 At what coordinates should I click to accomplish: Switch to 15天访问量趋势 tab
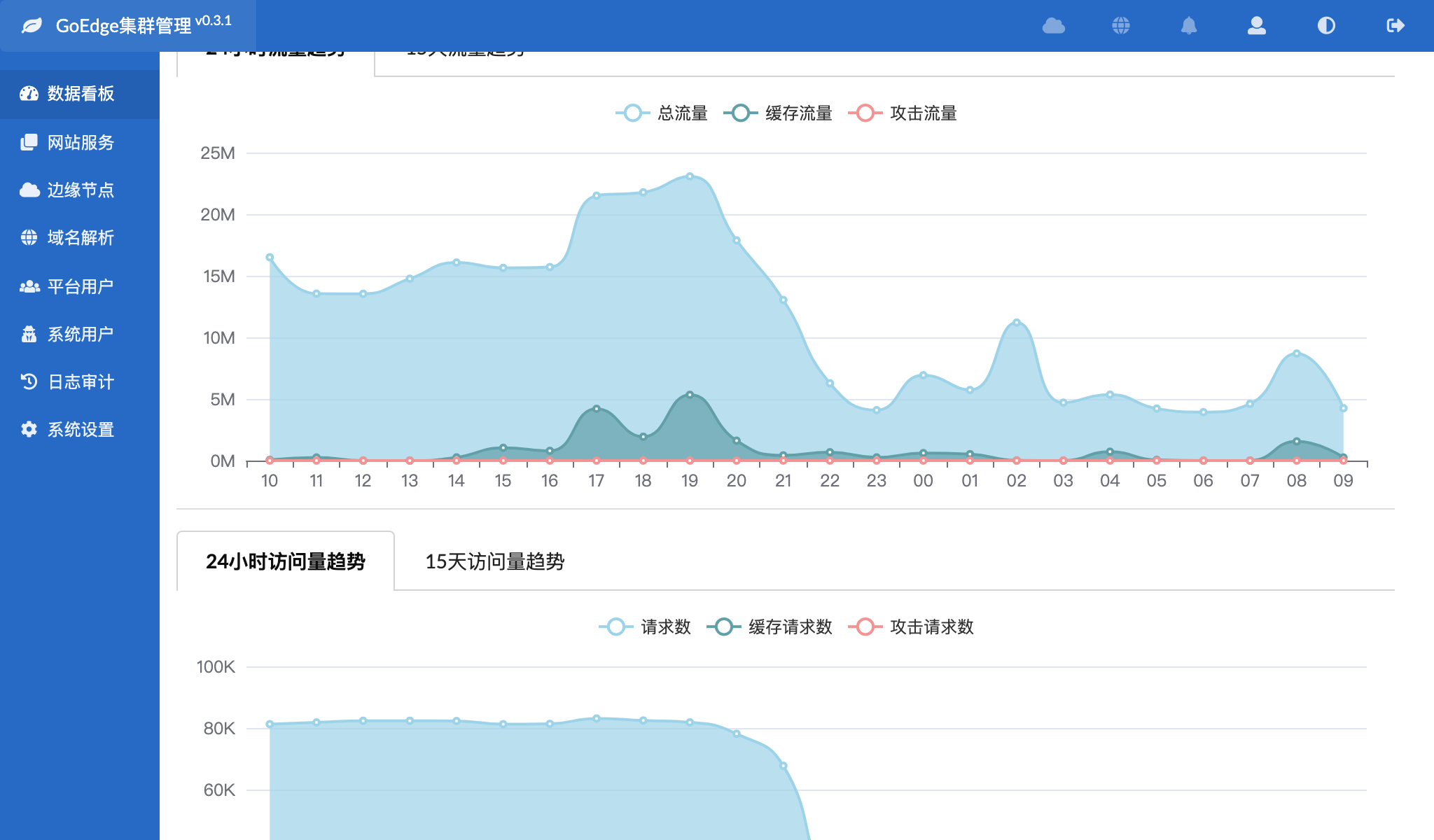(x=495, y=561)
